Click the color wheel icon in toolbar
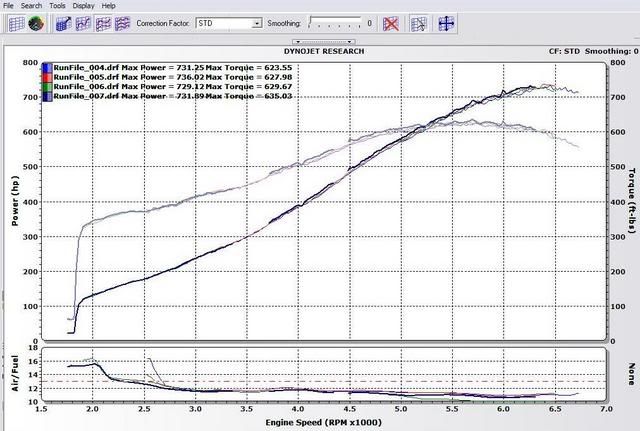The width and height of the screenshot is (640, 431). point(35,21)
